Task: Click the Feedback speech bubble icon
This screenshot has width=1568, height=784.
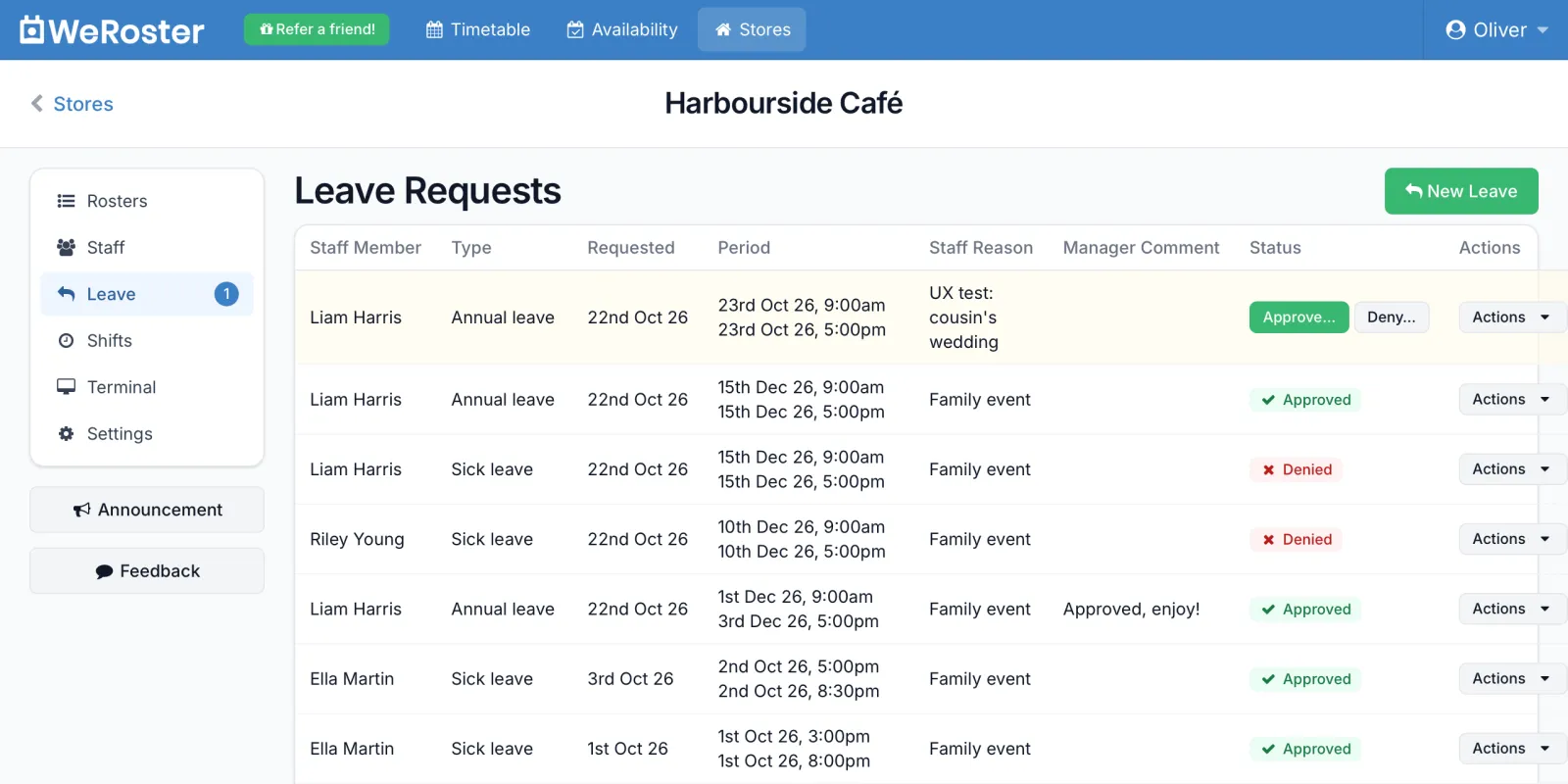Action: [104, 571]
